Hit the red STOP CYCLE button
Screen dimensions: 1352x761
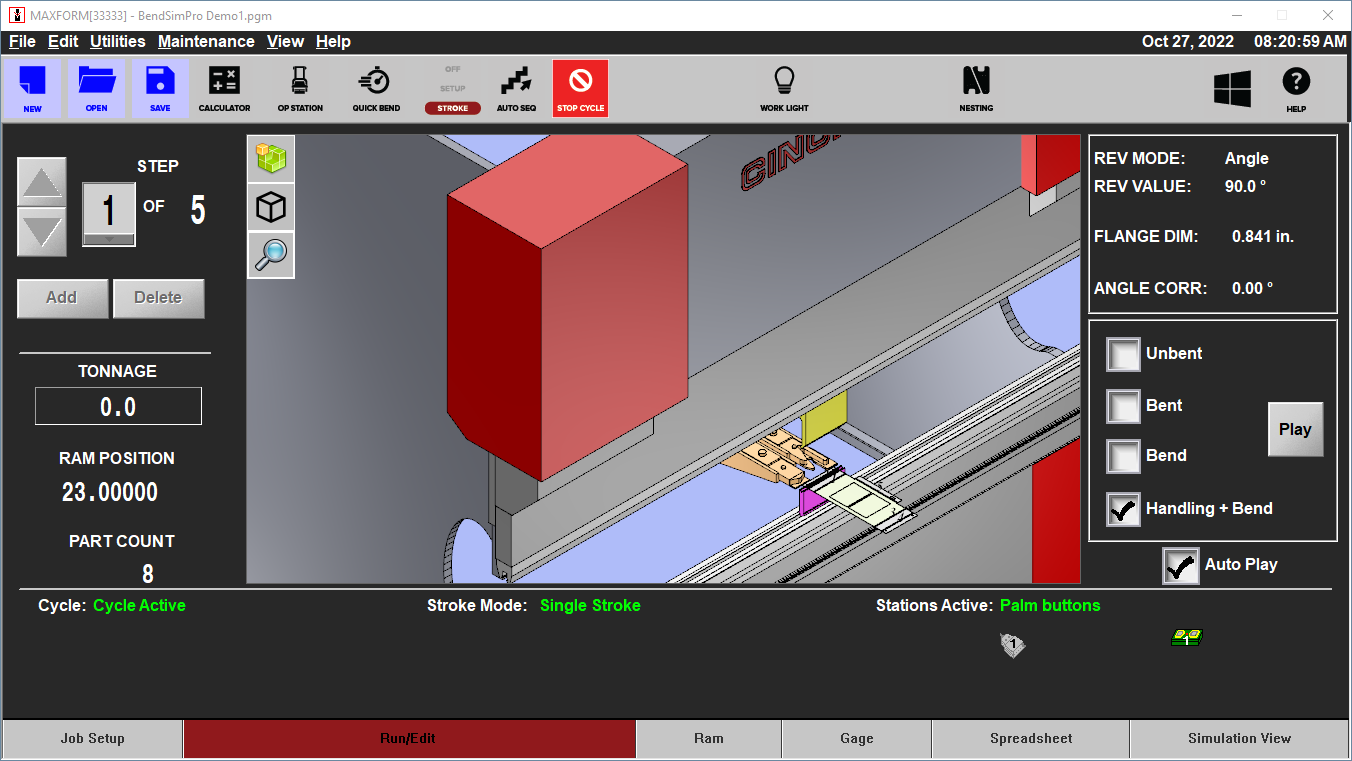pos(580,88)
